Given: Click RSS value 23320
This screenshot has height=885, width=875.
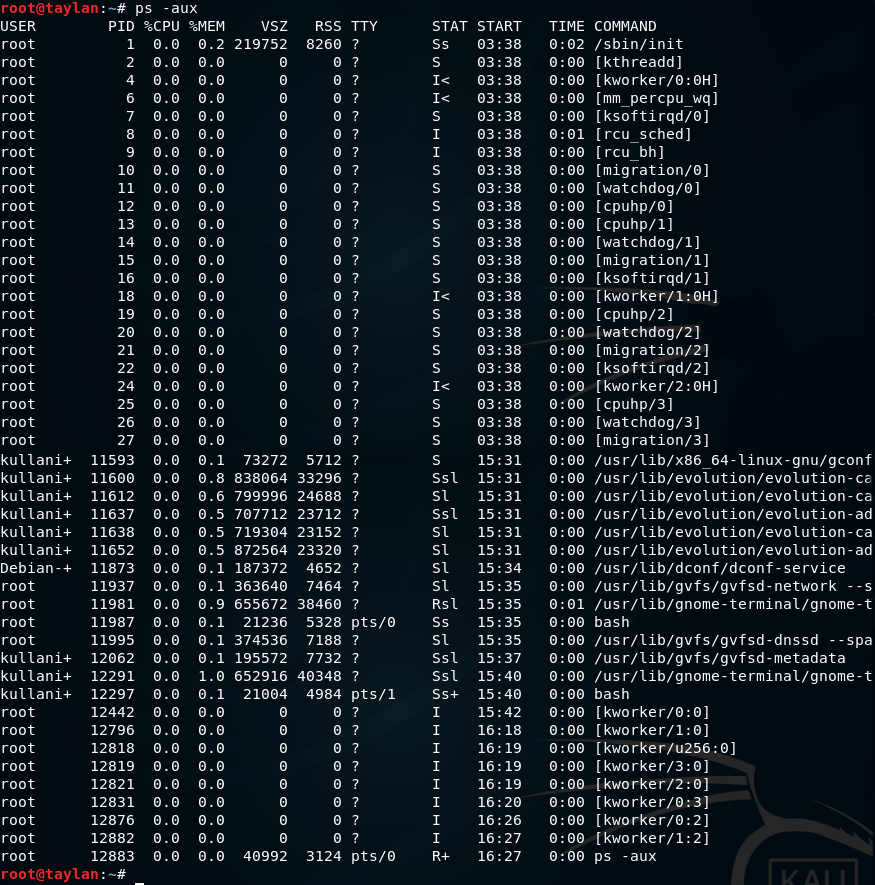Looking at the screenshot, I should pyautogui.click(x=319, y=551).
